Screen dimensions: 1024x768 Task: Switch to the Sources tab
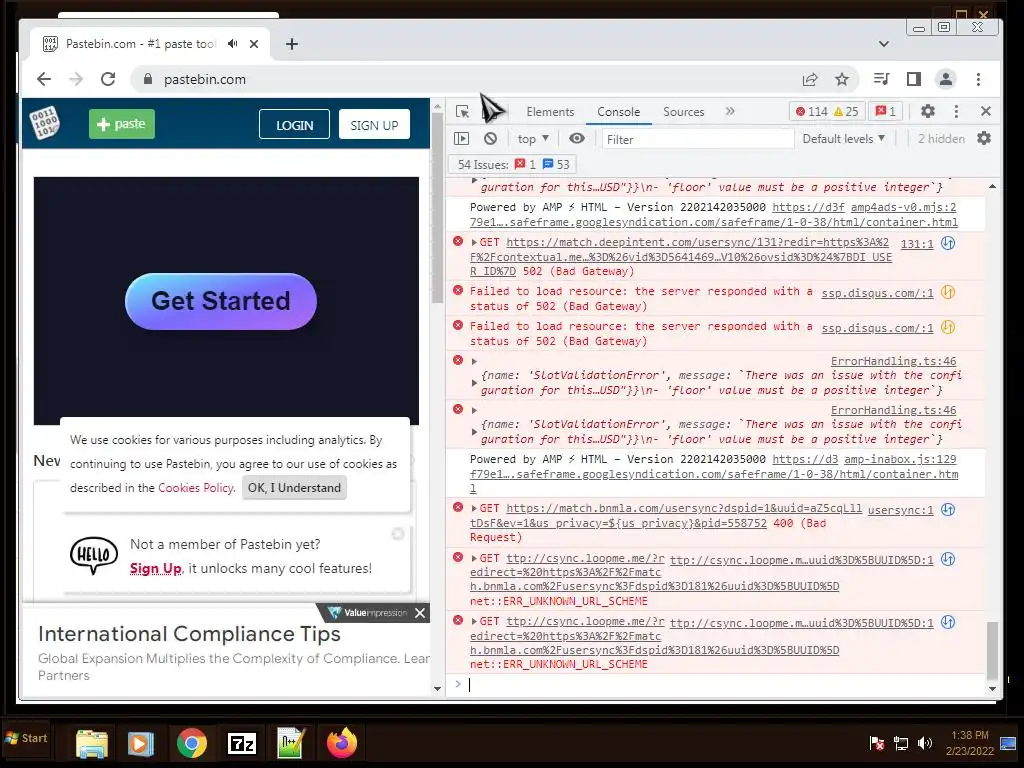[x=684, y=112]
